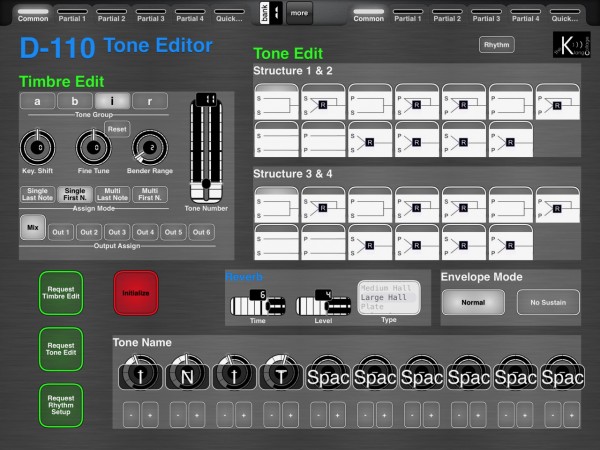Select tone group r
This screenshot has width=600, height=450.
click(x=150, y=101)
